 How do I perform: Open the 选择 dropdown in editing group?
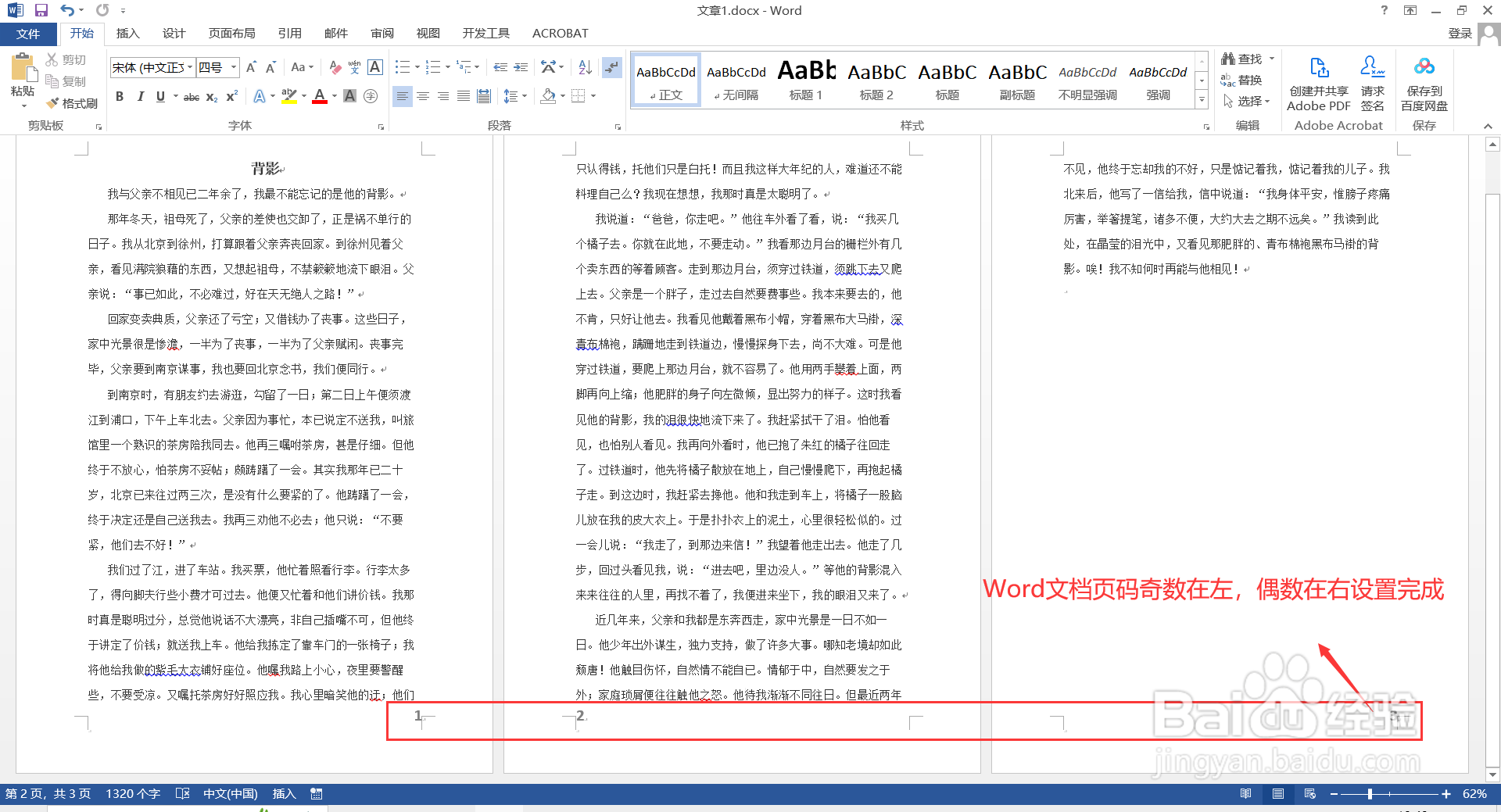pyautogui.click(x=1247, y=101)
